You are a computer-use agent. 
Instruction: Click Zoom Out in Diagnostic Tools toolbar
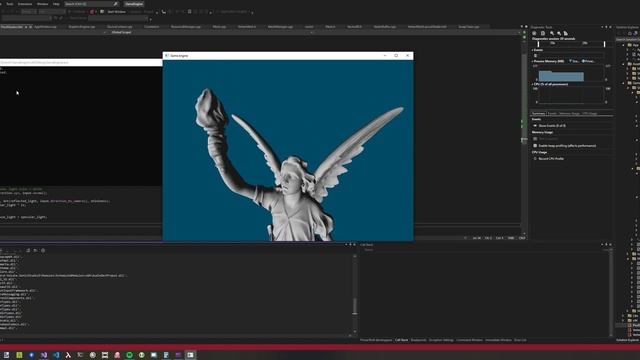(559, 33)
